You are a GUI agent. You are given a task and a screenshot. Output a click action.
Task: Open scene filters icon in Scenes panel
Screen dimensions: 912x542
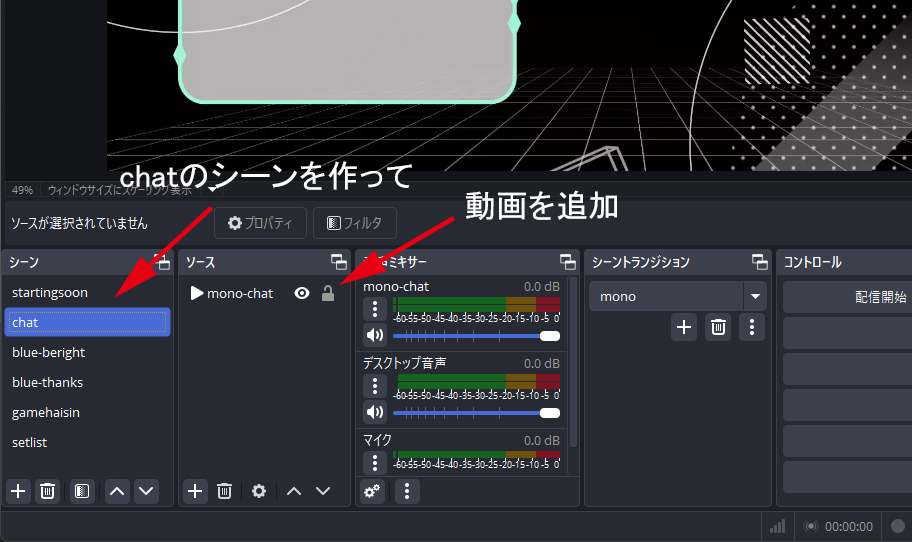(82, 491)
